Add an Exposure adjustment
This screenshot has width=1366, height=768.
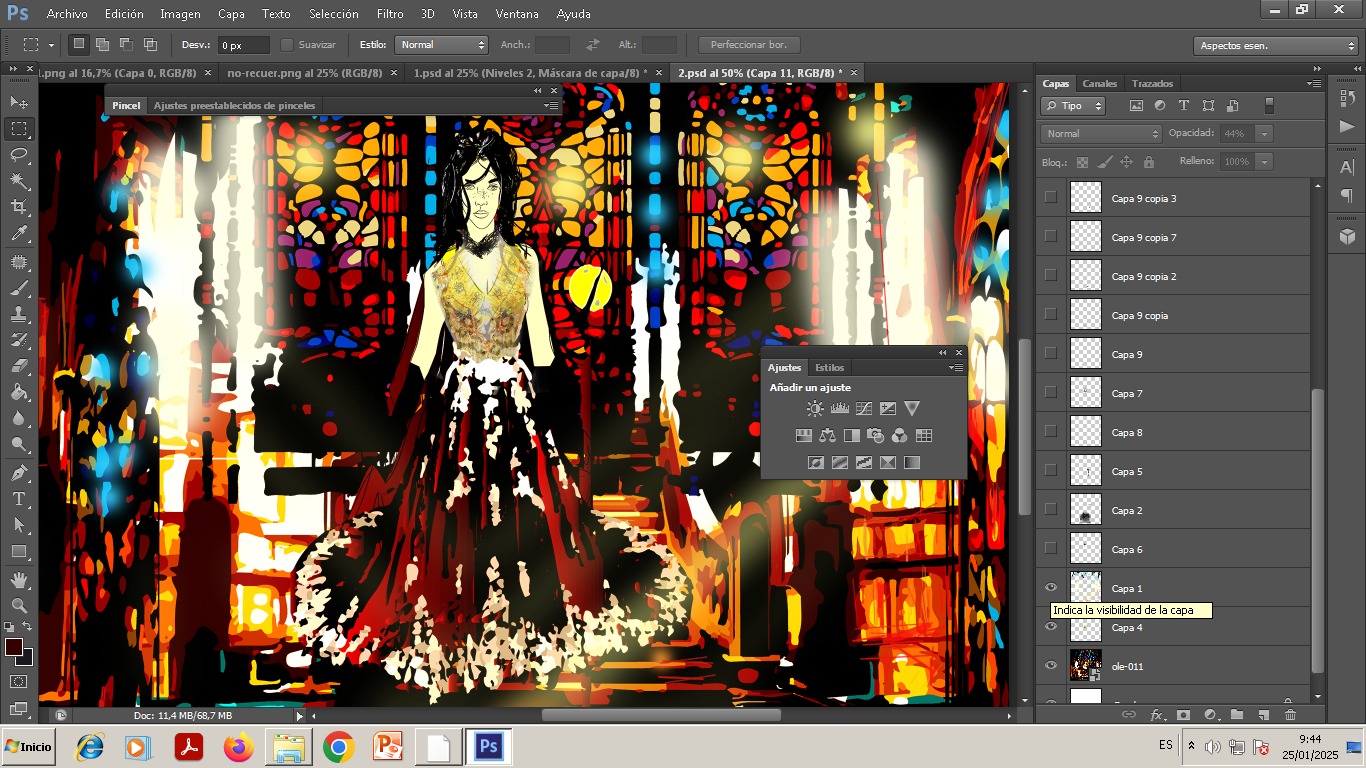[x=888, y=408]
